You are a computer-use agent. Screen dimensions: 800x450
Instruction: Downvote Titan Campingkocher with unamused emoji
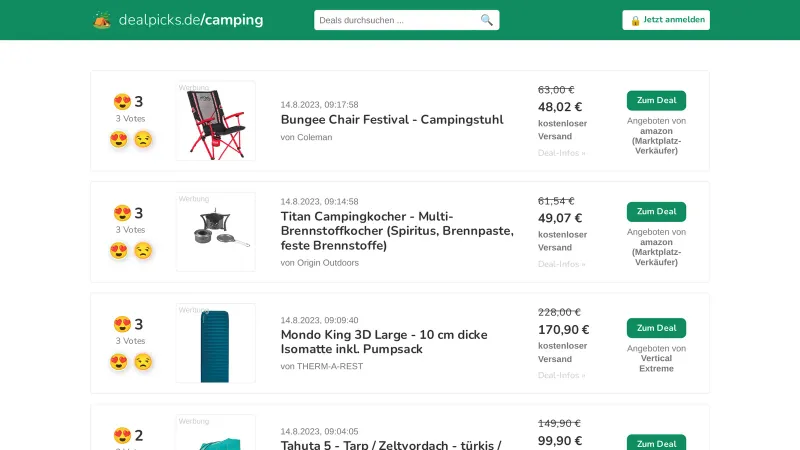143,250
